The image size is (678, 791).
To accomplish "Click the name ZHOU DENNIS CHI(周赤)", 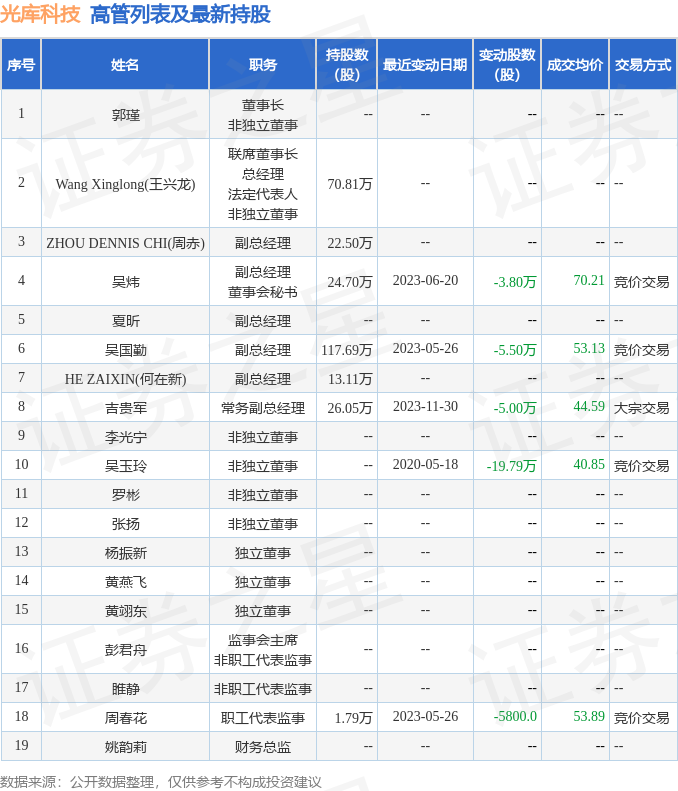I will point(126,243).
